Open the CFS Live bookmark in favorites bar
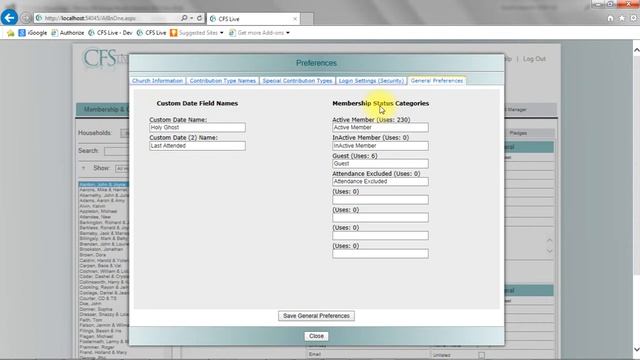The width and height of the screenshot is (640, 360). pos(151,33)
